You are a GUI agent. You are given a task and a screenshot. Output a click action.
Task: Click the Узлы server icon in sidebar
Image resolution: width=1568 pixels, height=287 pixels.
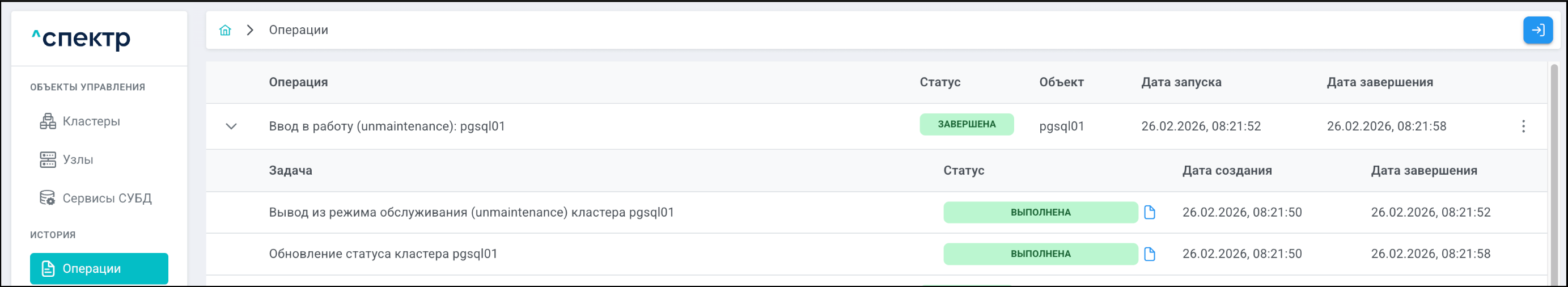click(48, 159)
